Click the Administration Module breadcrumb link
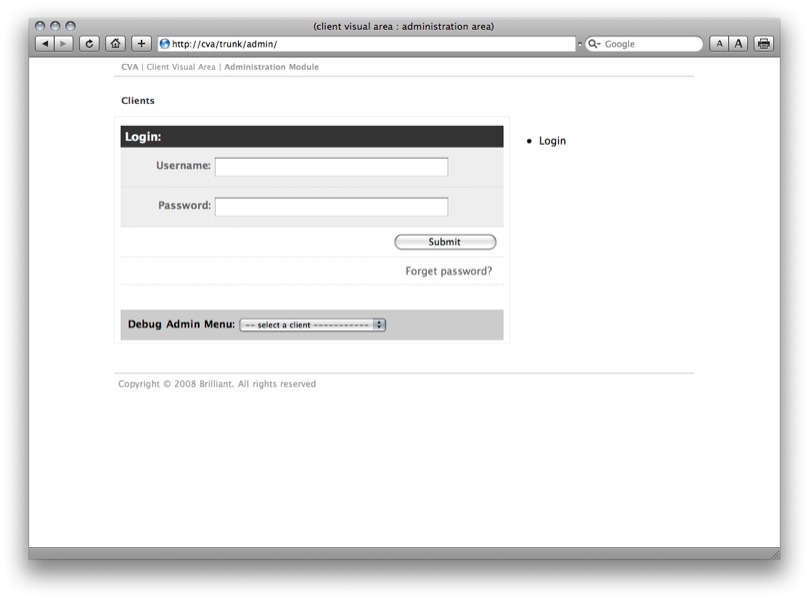This screenshot has width=809, height=599. coord(271,67)
